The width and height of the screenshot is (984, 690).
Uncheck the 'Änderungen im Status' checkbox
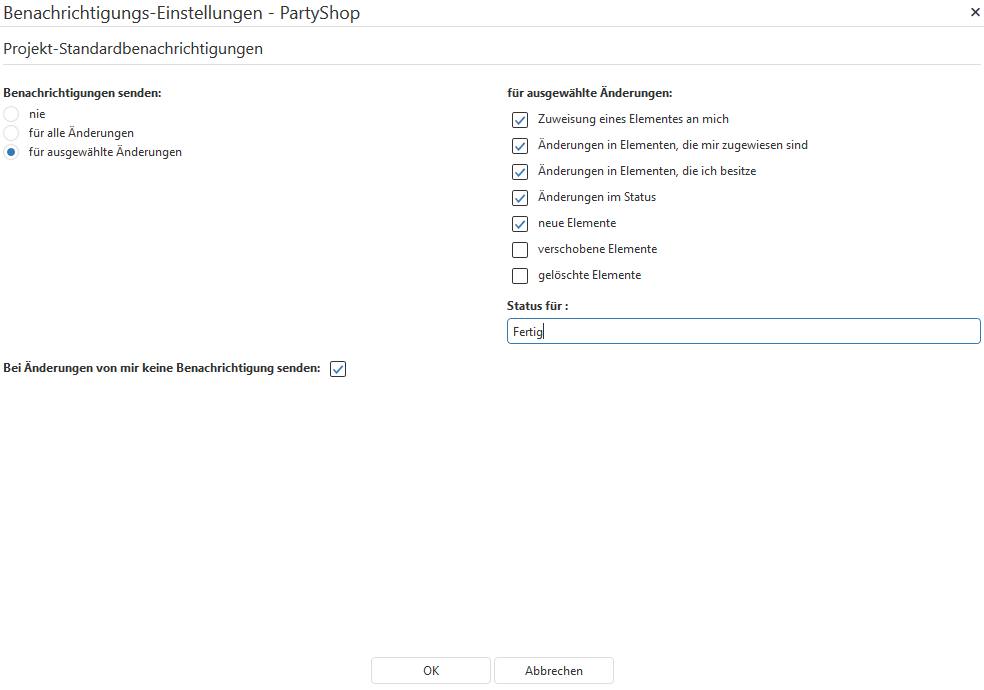[520, 198]
